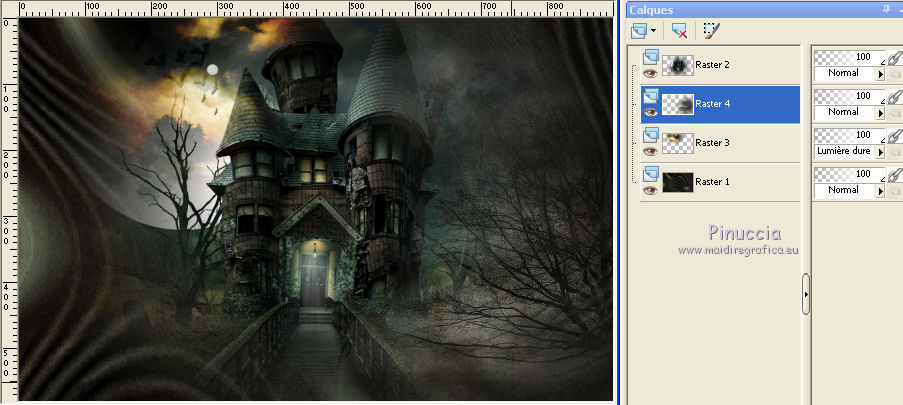The height and width of the screenshot is (405, 903).
Task: Toggle the link icon for Raster 4
Action: coord(894,97)
